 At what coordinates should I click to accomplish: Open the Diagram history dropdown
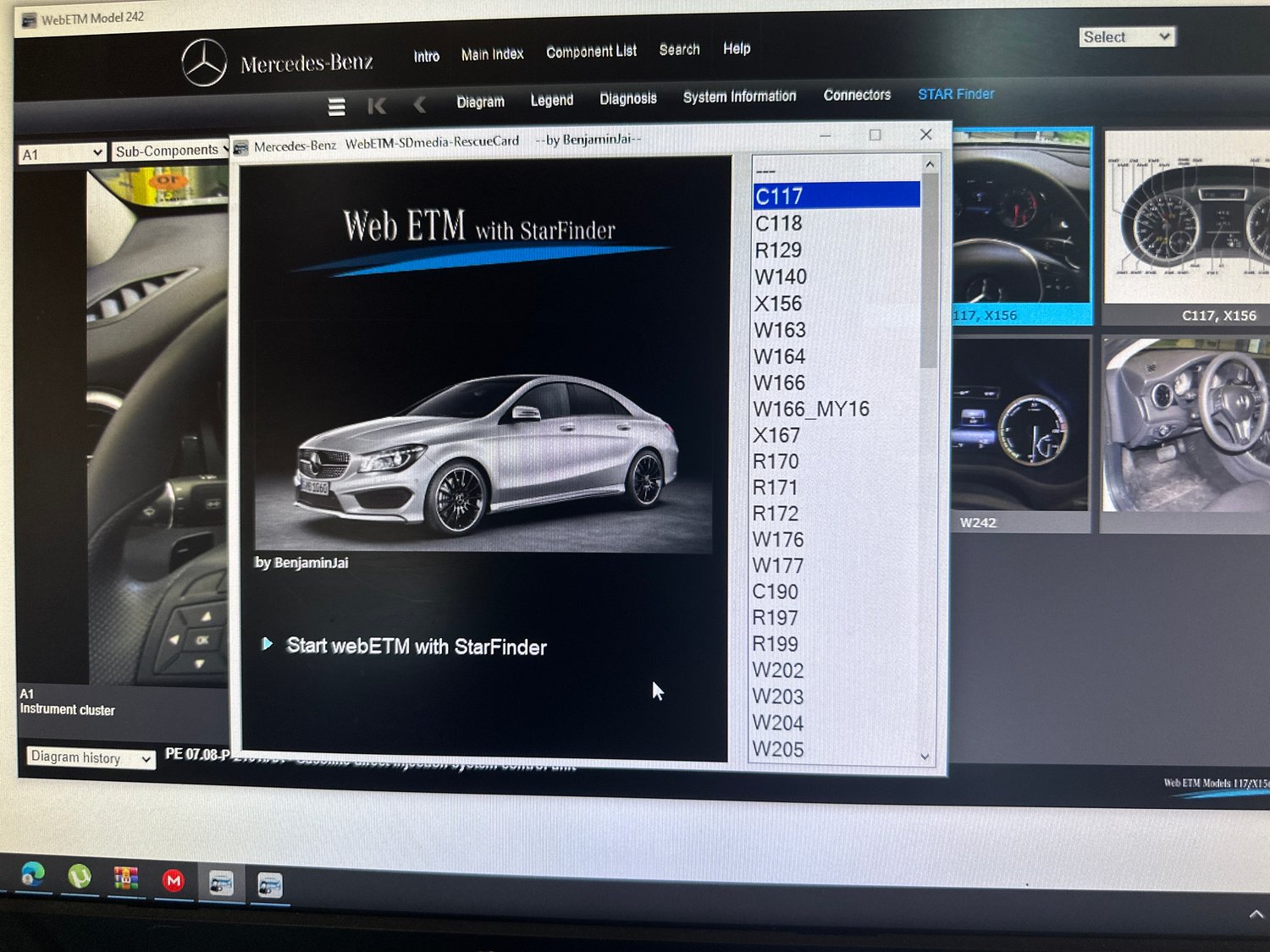[x=91, y=757]
